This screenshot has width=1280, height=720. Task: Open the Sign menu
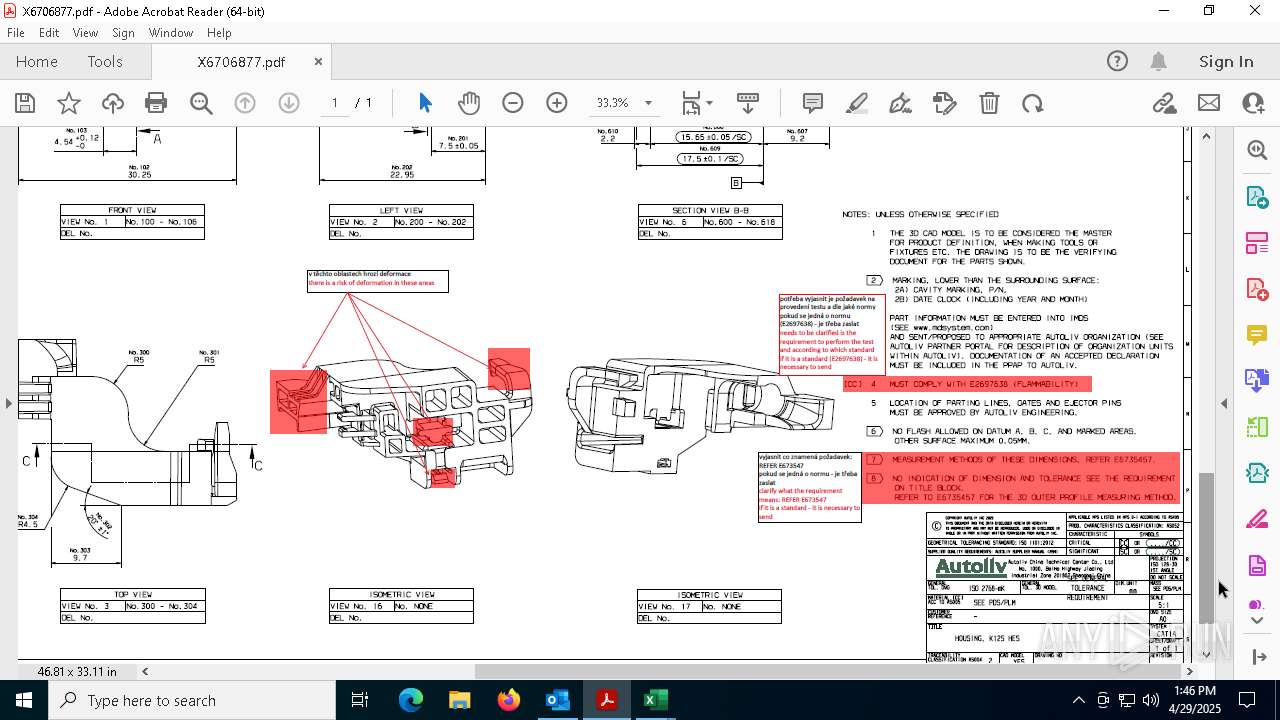pos(123,32)
